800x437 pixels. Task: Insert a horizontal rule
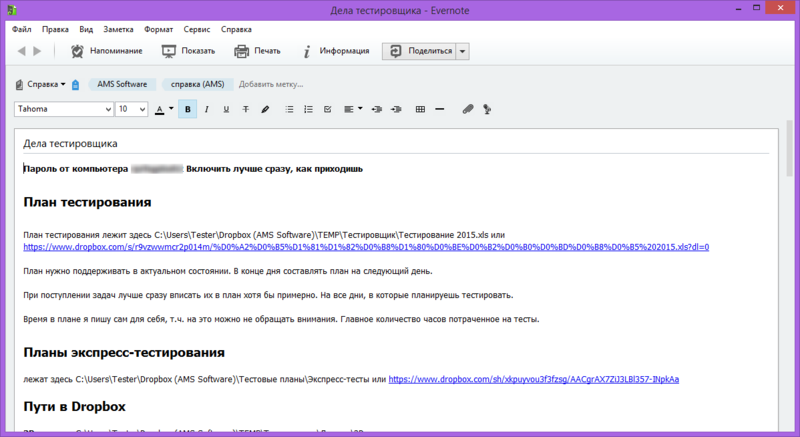[x=440, y=109]
